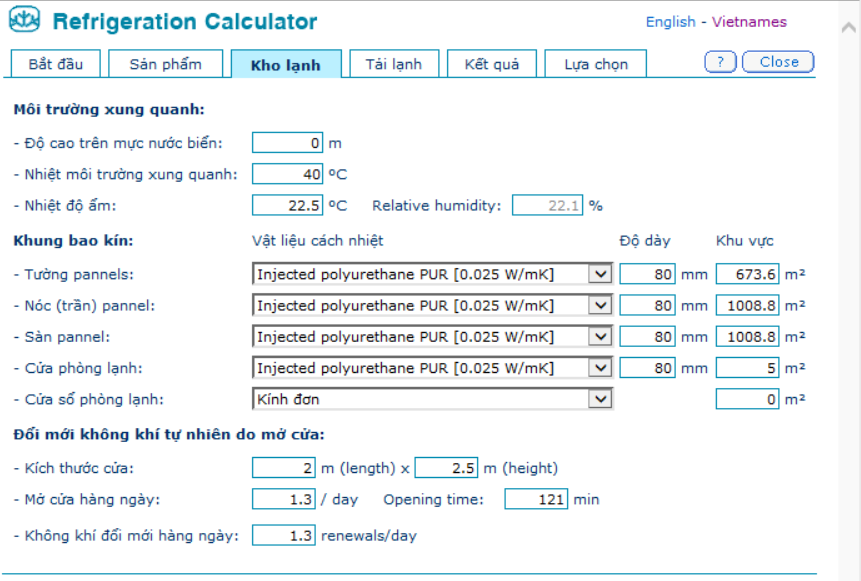
Task: Expand the Cửa sổ phòng lạnh dropdown
Action: pos(600,399)
